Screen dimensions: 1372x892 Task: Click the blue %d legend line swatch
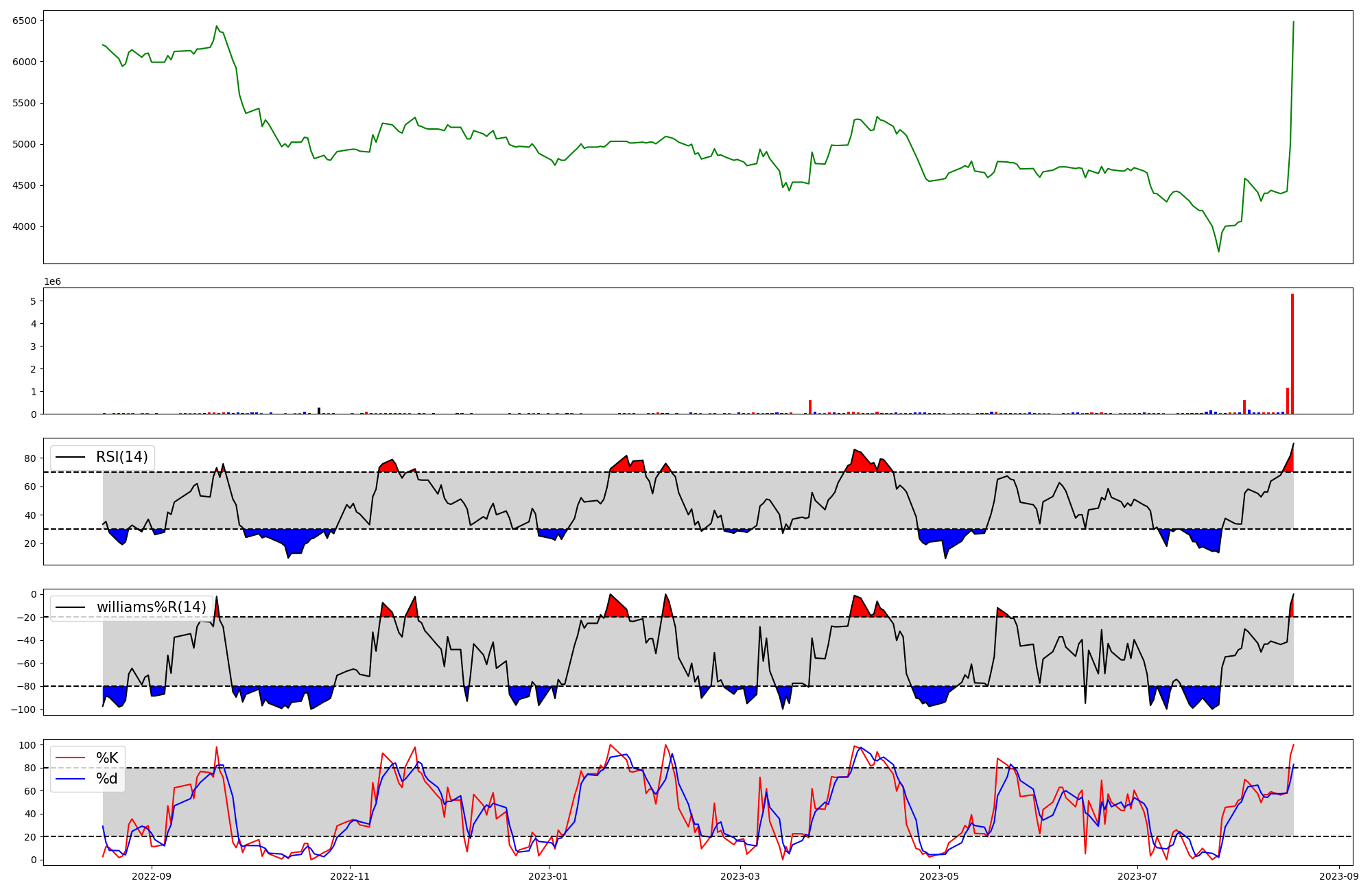[x=70, y=779]
